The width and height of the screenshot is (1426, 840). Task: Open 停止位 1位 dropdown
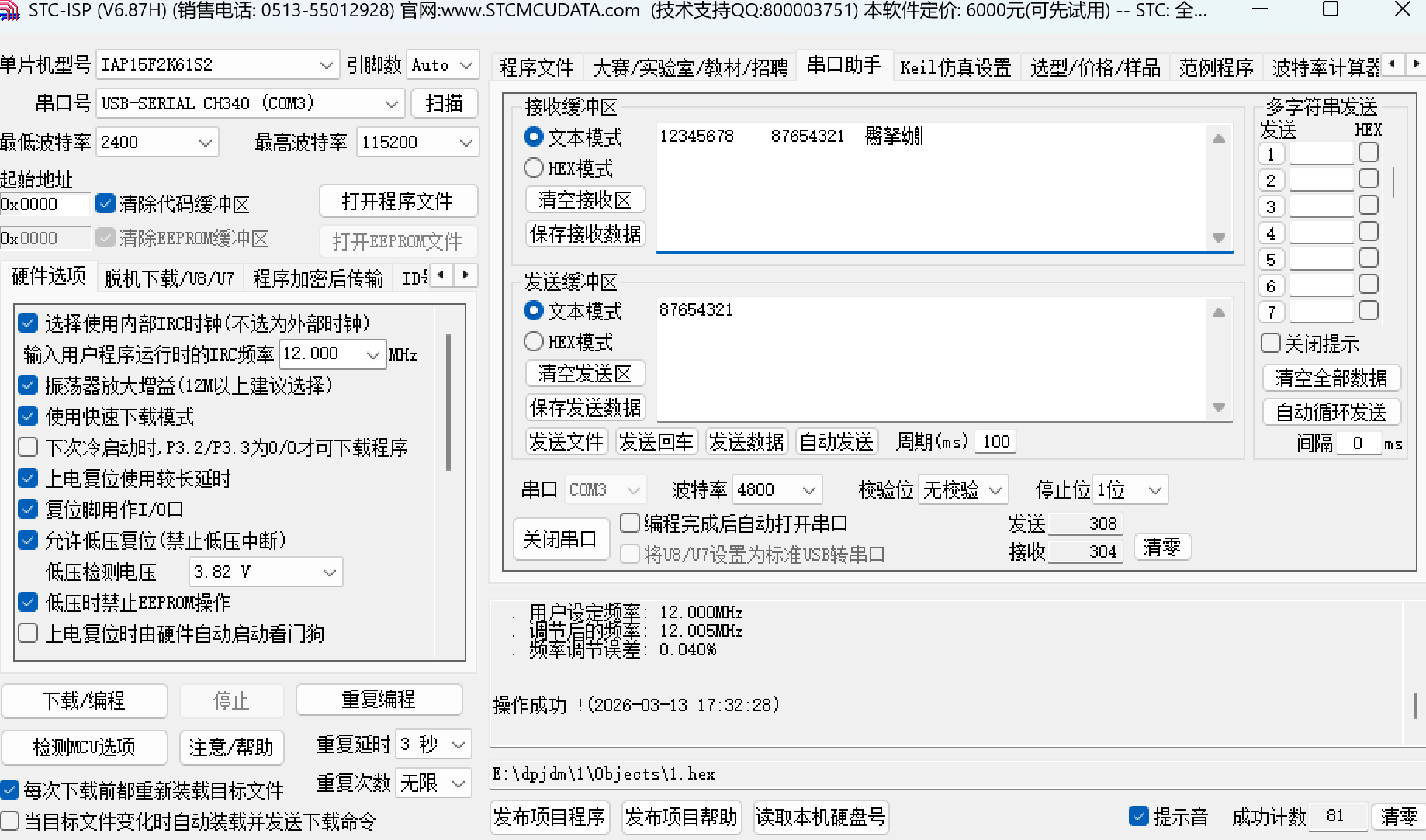(x=1130, y=489)
